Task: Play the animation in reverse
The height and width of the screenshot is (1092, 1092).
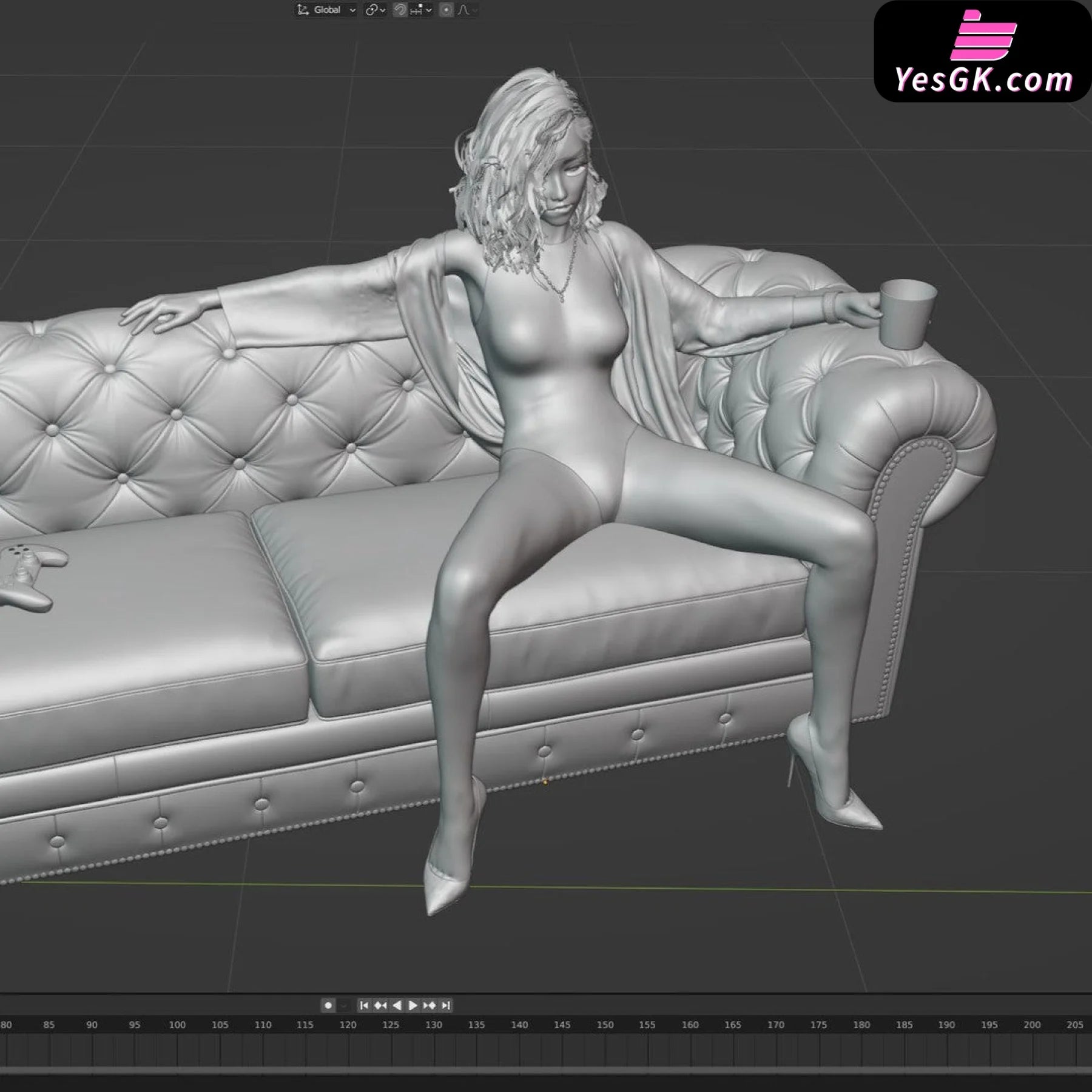Action: 397,1005
